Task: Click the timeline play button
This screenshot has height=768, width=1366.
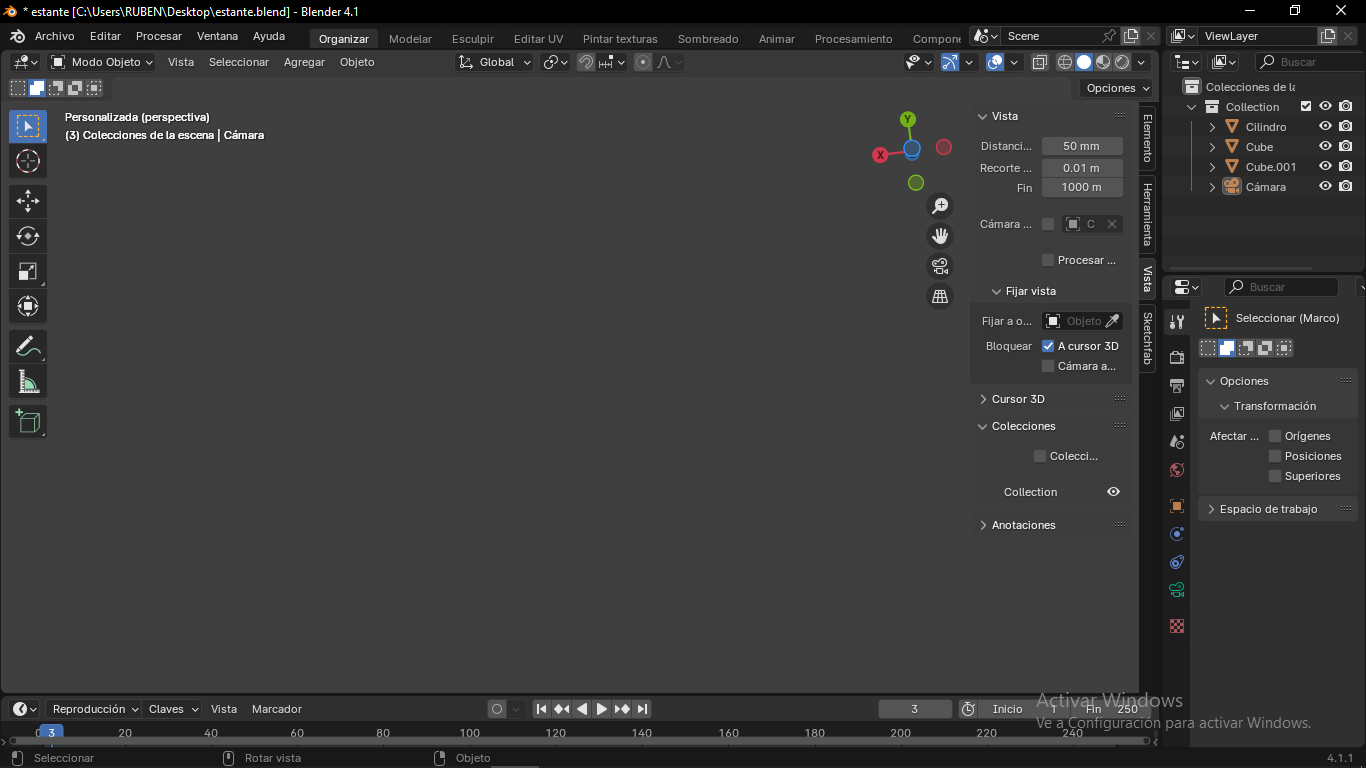Action: pyautogui.click(x=602, y=709)
